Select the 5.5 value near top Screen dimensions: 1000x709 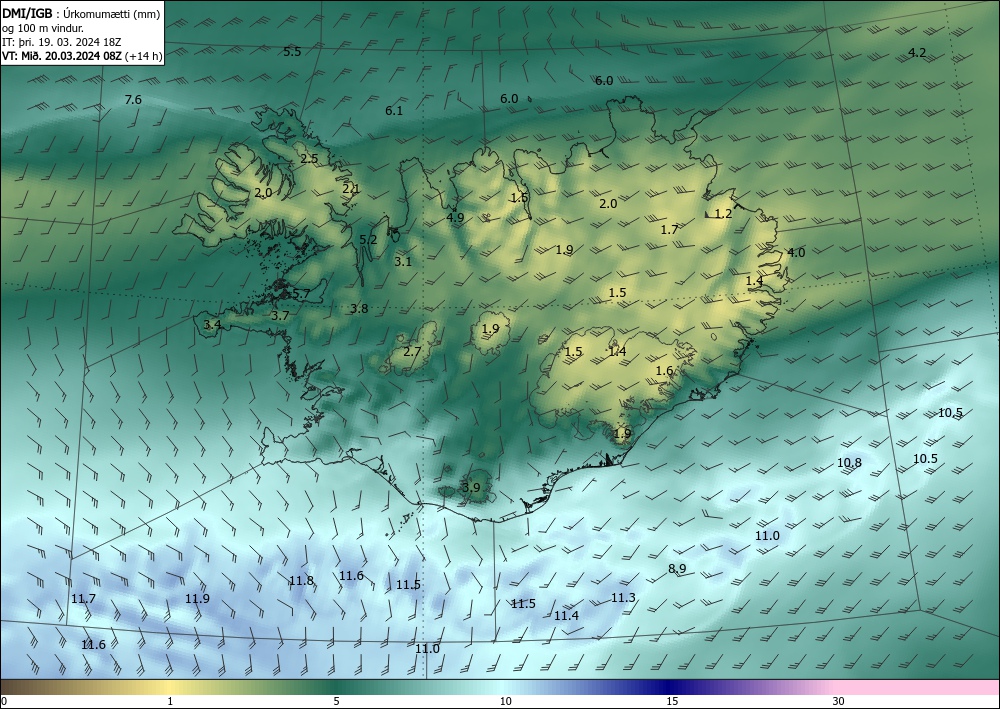(x=292, y=52)
